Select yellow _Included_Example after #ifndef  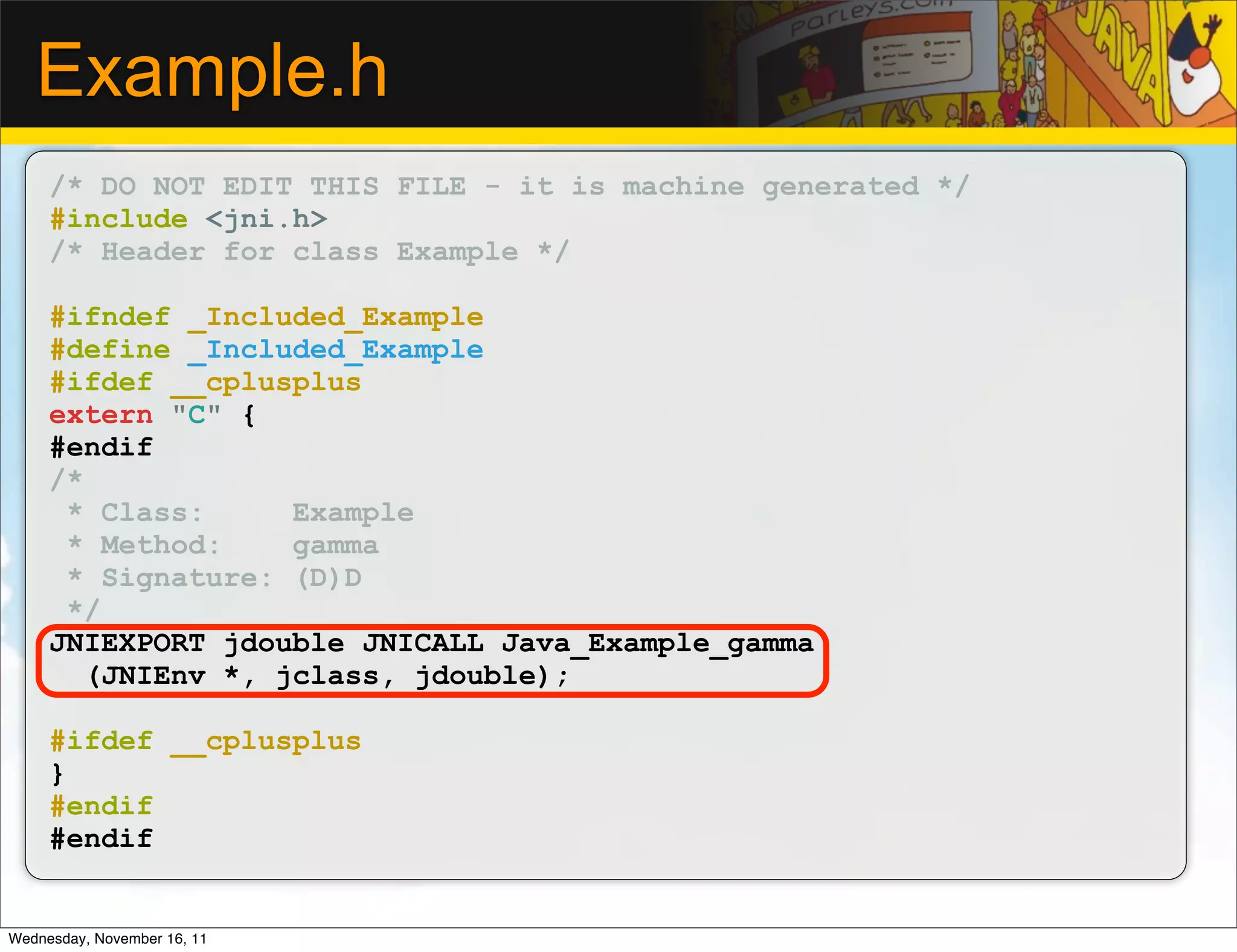pyautogui.click(x=335, y=318)
